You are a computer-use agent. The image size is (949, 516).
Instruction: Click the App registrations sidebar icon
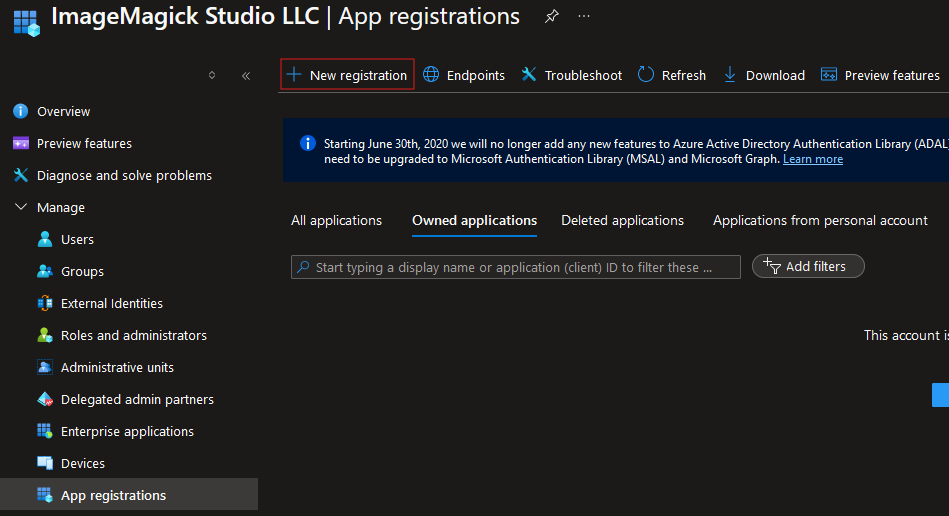[45, 495]
